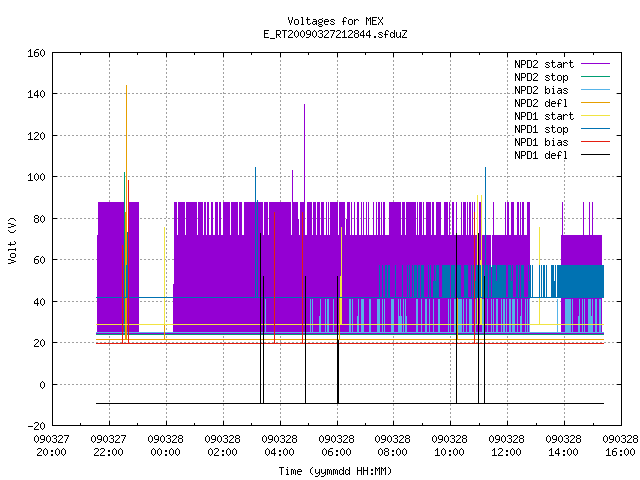The image size is (640, 480).
Task: Click the purple NPD2 start legend line
Action: tap(595, 64)
